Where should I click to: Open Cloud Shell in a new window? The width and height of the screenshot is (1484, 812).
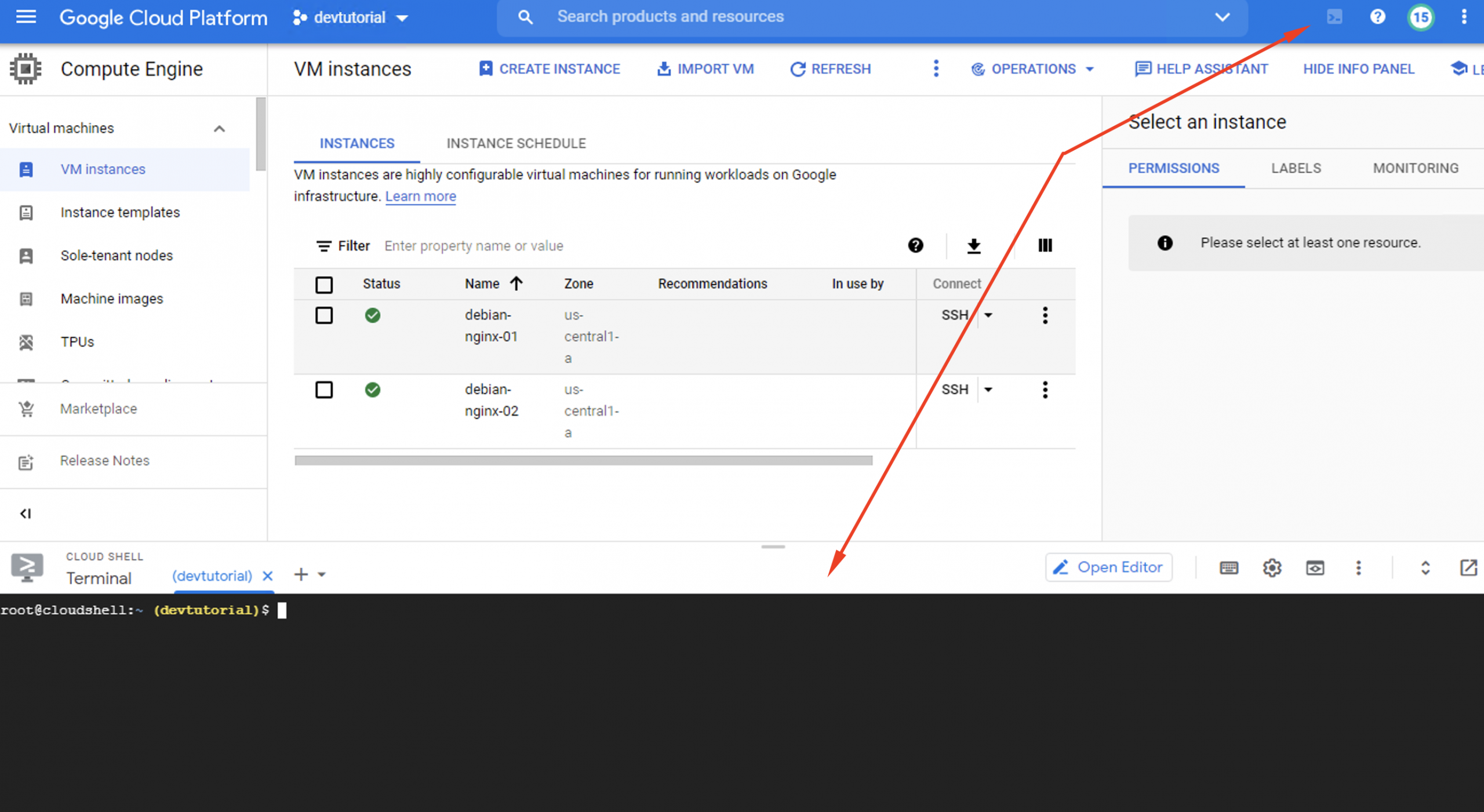1468,567
